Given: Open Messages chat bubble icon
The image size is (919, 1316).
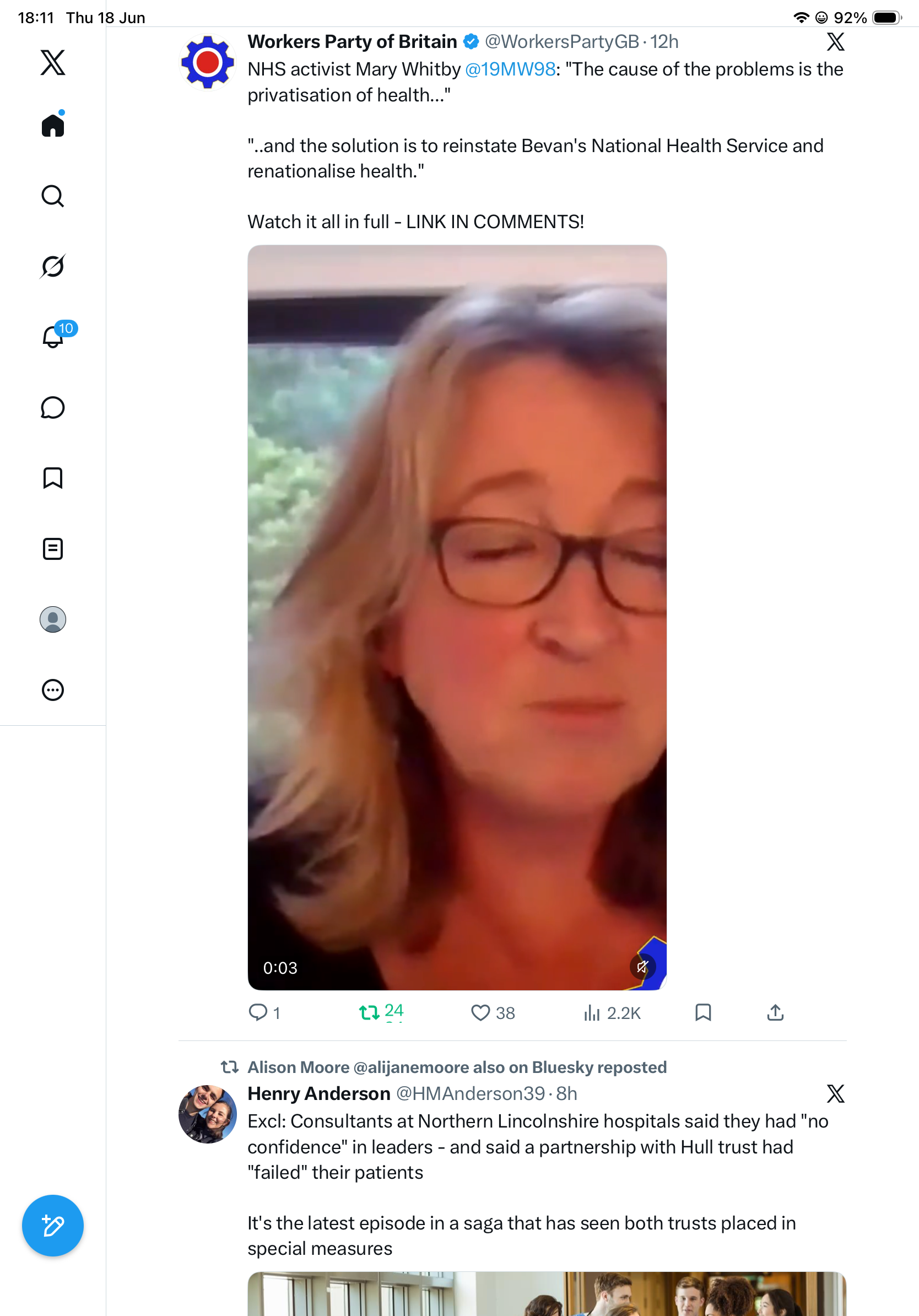Looking at the screenshot, I should pos(53,407).
